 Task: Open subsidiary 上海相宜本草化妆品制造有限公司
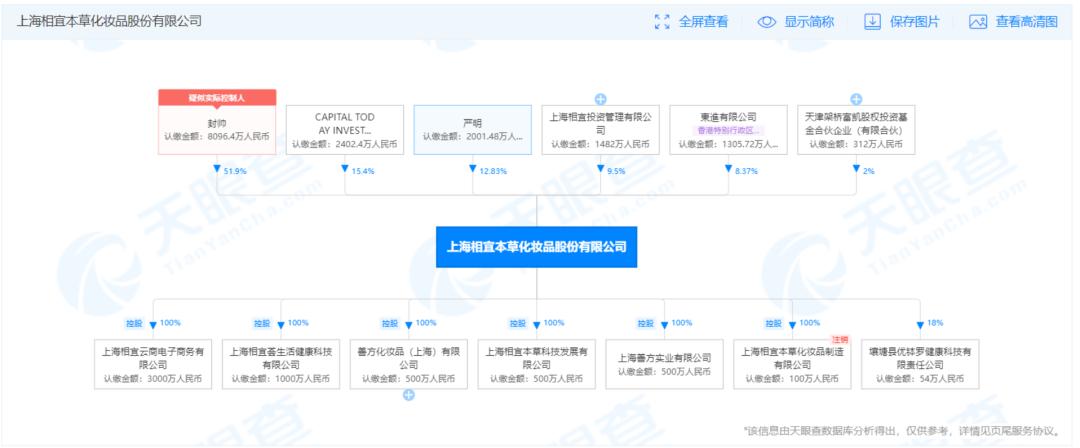coord(792,364)
